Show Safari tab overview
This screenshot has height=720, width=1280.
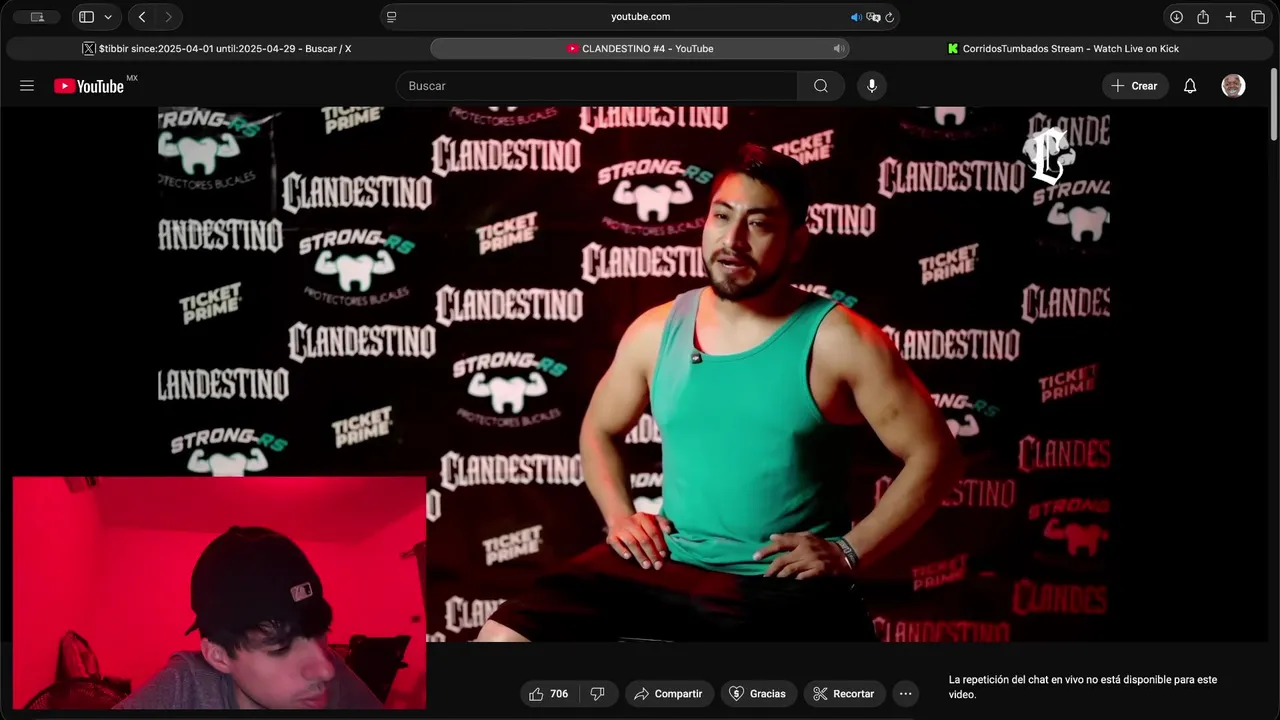1258,17
